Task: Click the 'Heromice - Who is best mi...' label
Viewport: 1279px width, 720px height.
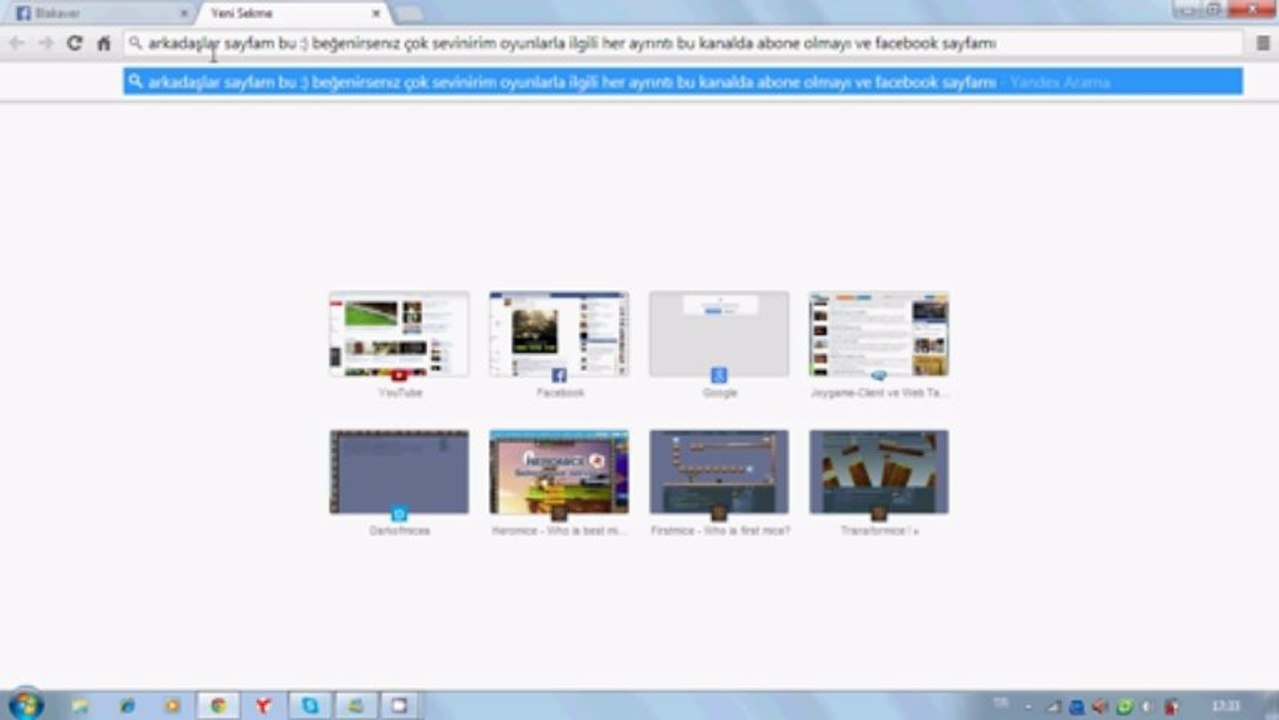Action: click(559, 531)
